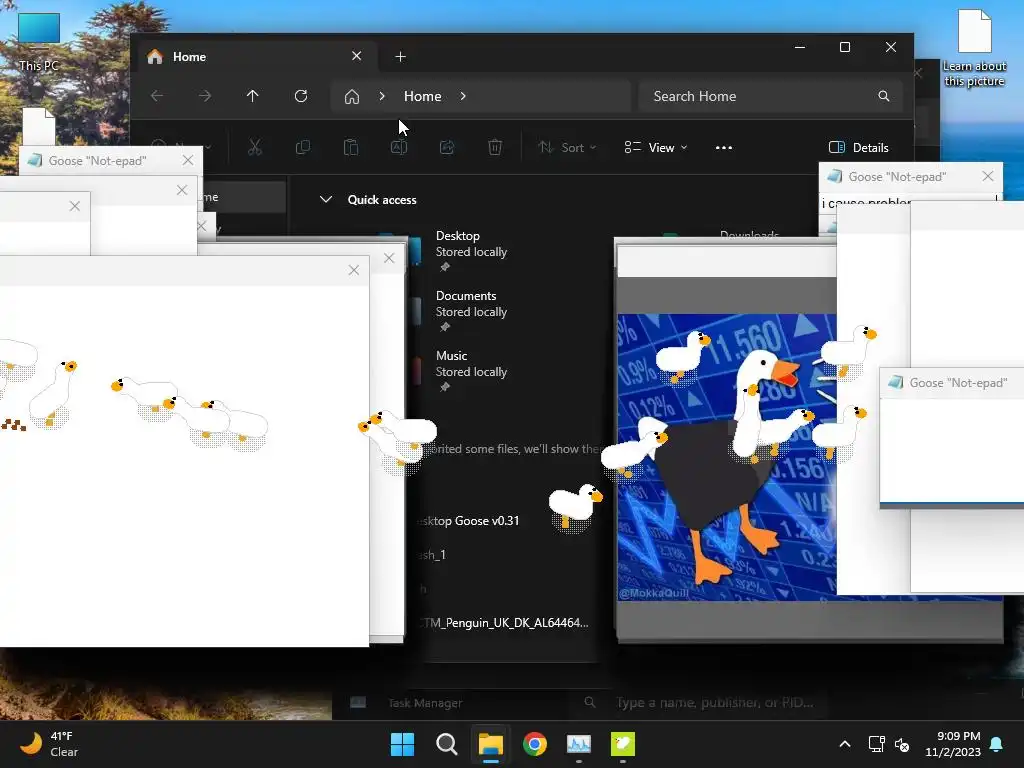
Task: Open taskbar Search
Action: click(447, 744)
